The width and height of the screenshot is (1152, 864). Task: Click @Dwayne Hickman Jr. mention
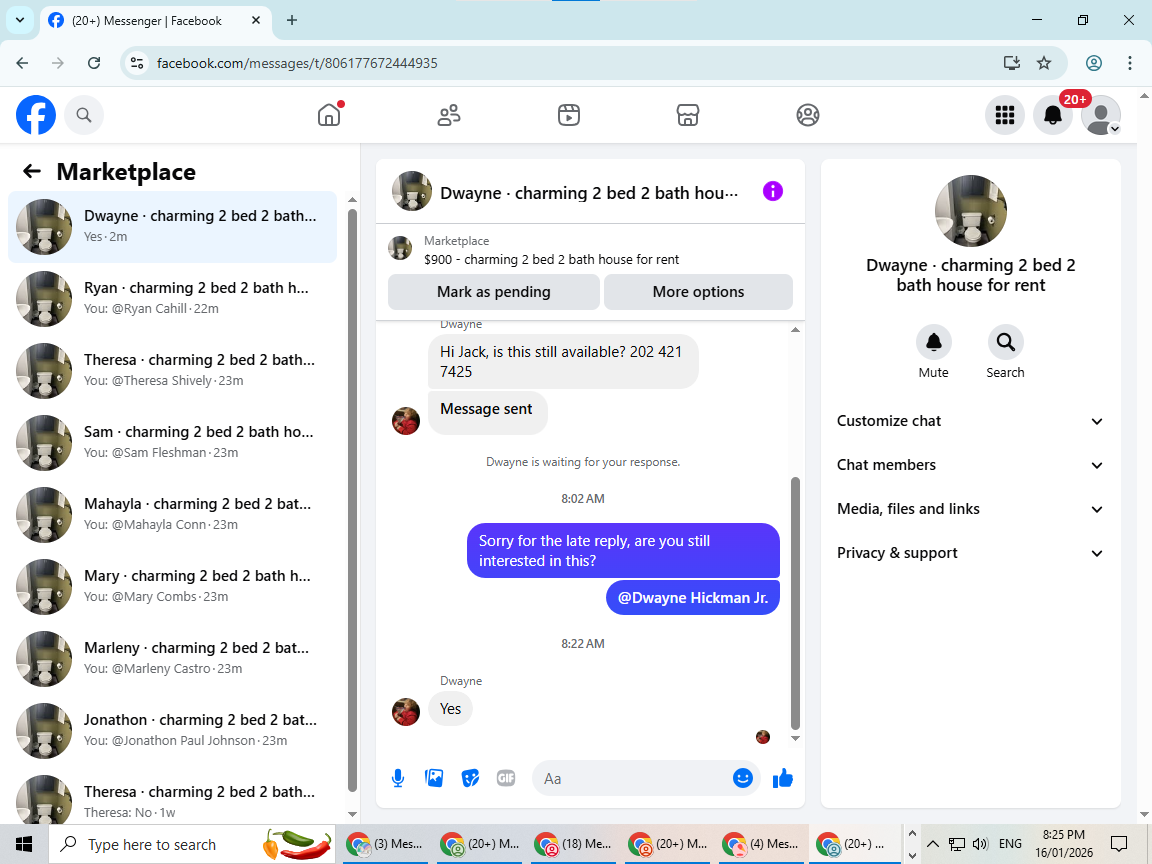click(693, 598)
